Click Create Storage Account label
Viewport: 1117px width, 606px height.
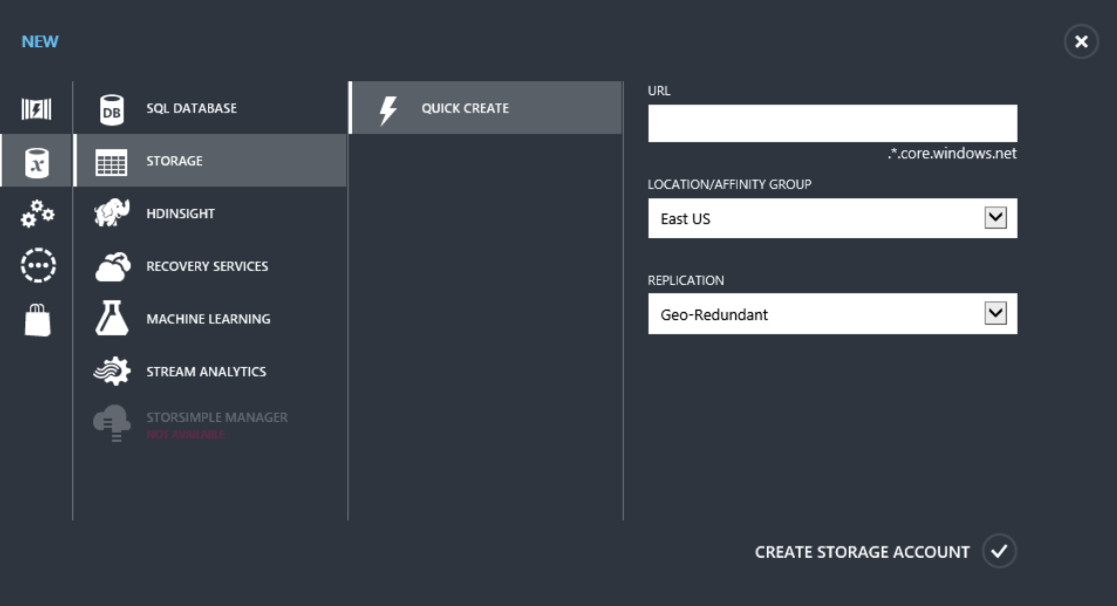tap(862, 552)
